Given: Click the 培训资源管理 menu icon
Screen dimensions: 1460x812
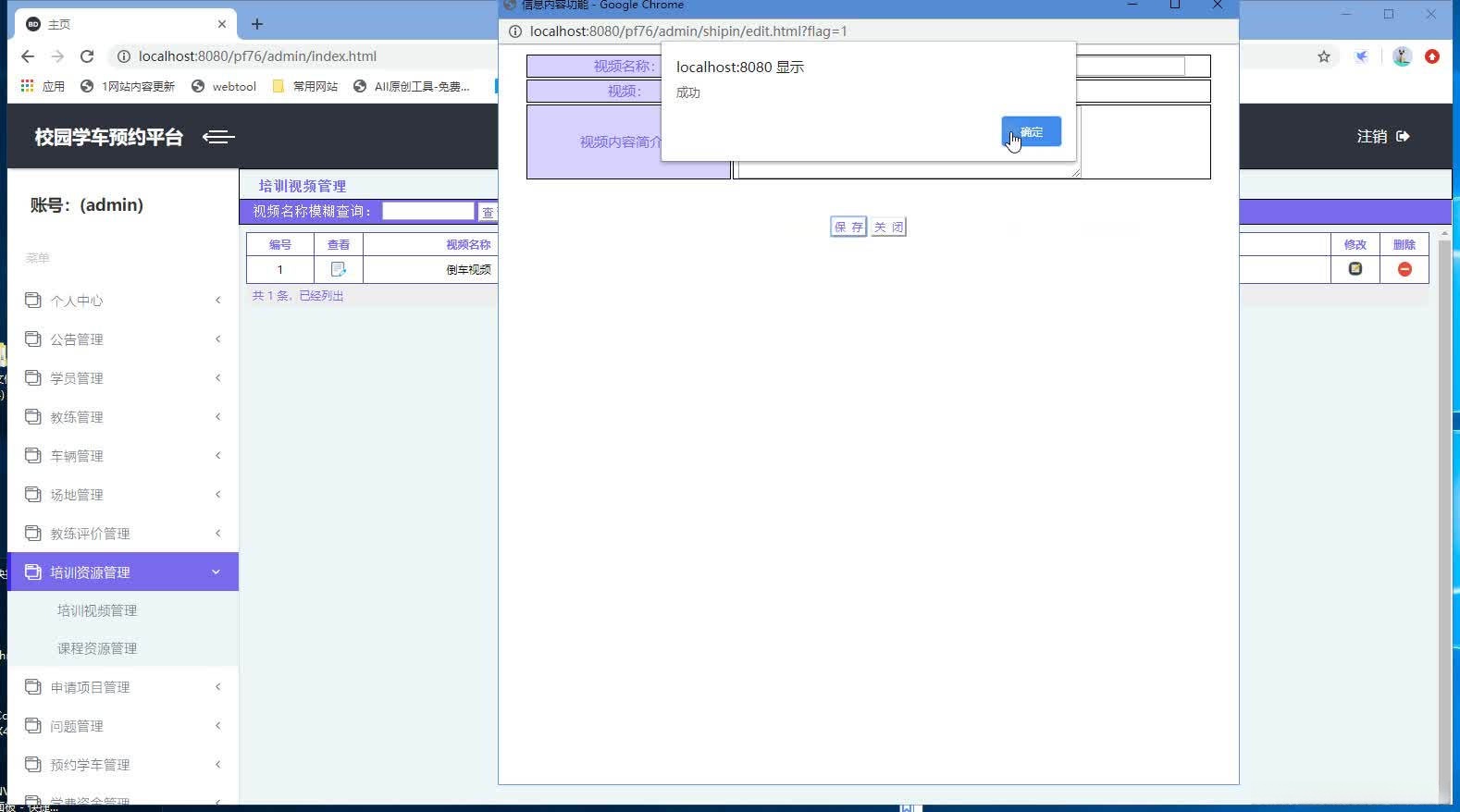Looking at the screenshot, I should [33, 572].
